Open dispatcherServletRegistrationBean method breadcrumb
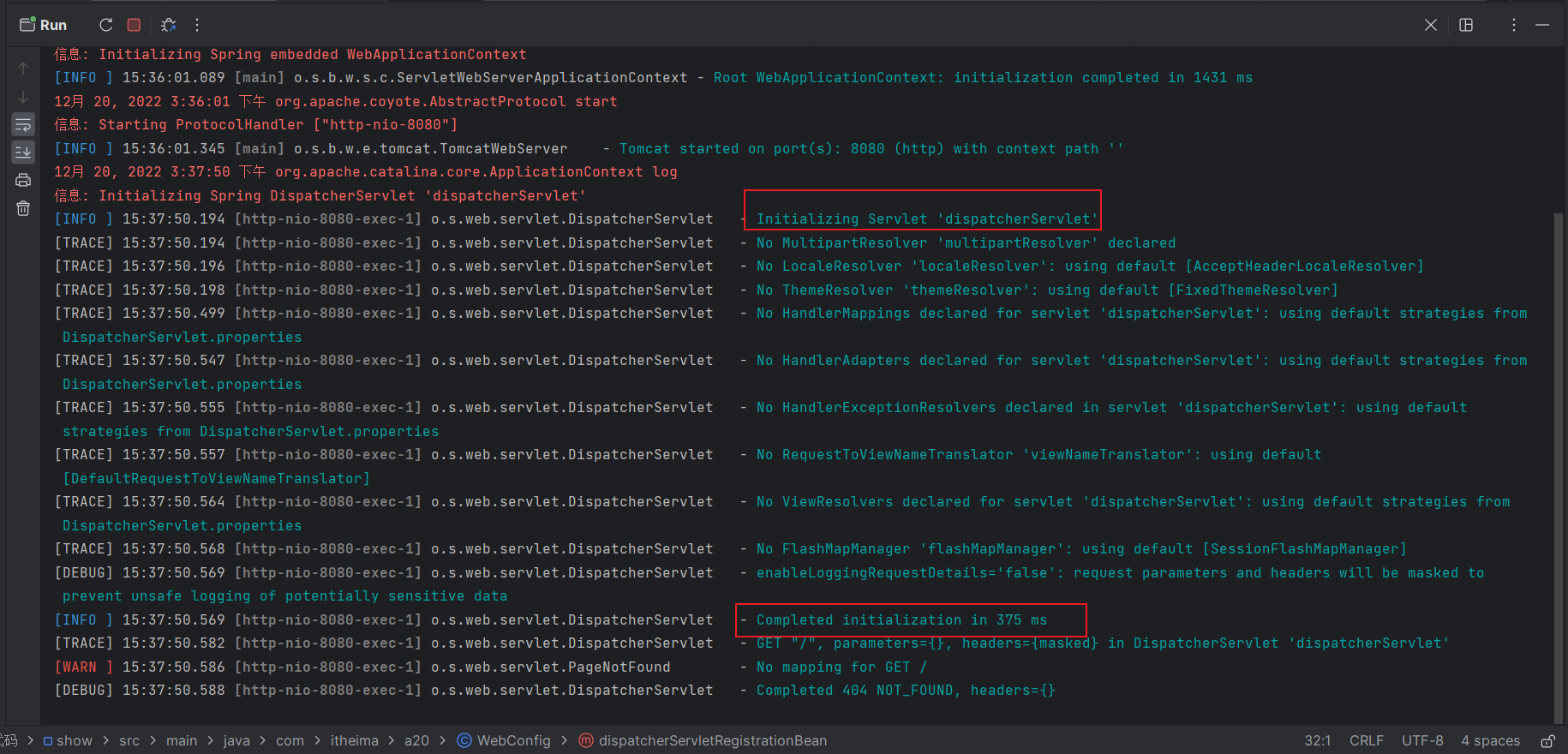Viewport: 1568px width, 754px height. (x=703, y=740)
